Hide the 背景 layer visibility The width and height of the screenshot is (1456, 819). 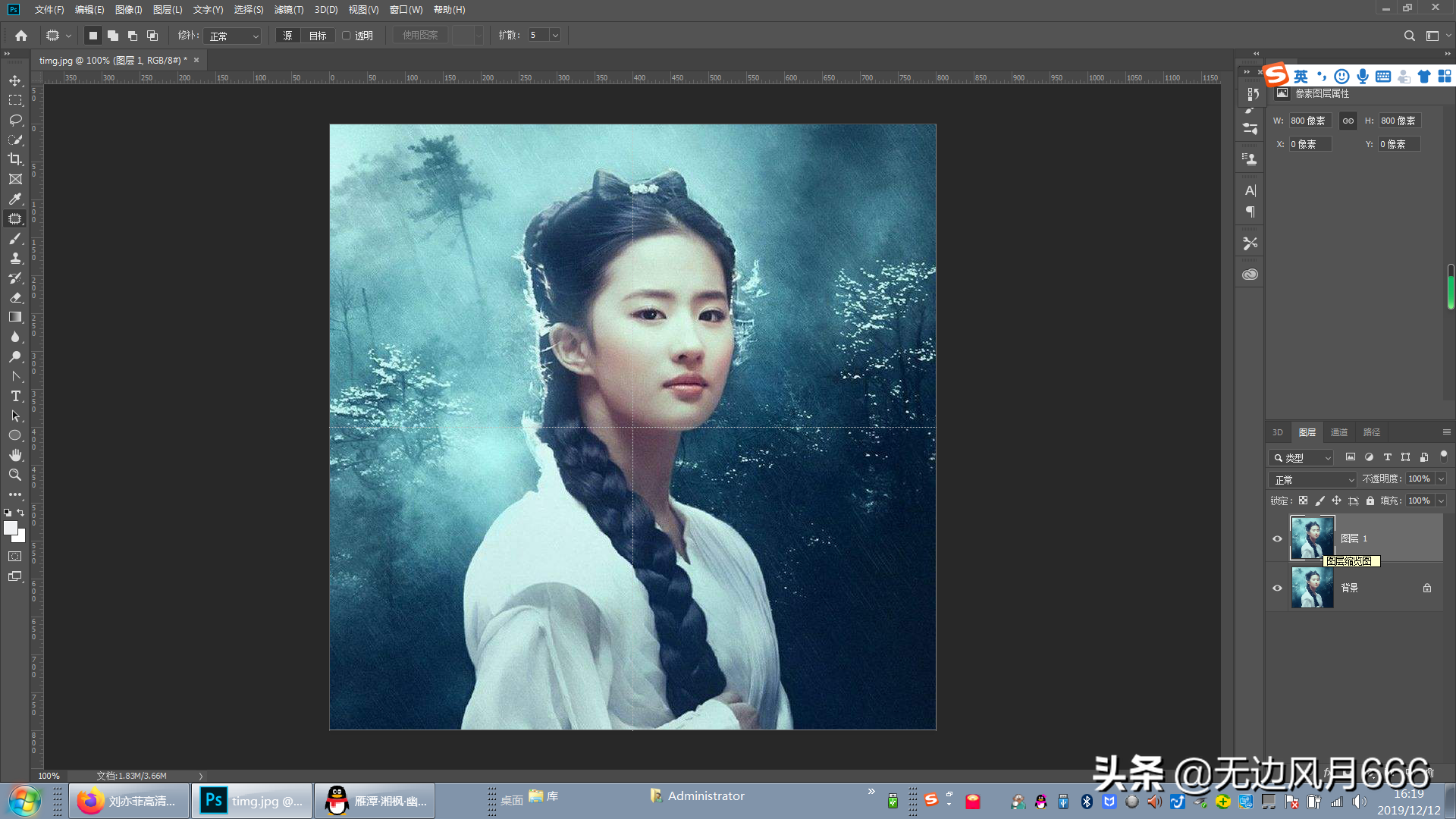(x=1277, y=588)
